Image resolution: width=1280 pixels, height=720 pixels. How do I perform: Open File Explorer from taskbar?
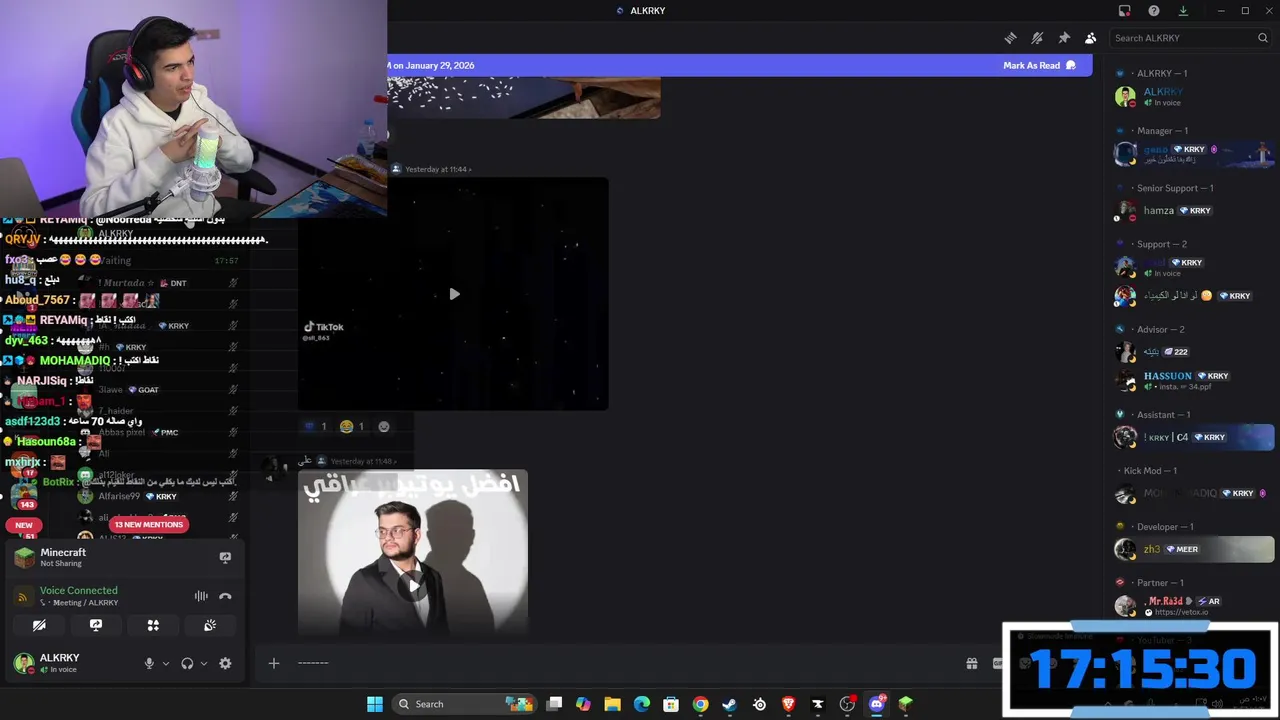(x=612, y=704)
